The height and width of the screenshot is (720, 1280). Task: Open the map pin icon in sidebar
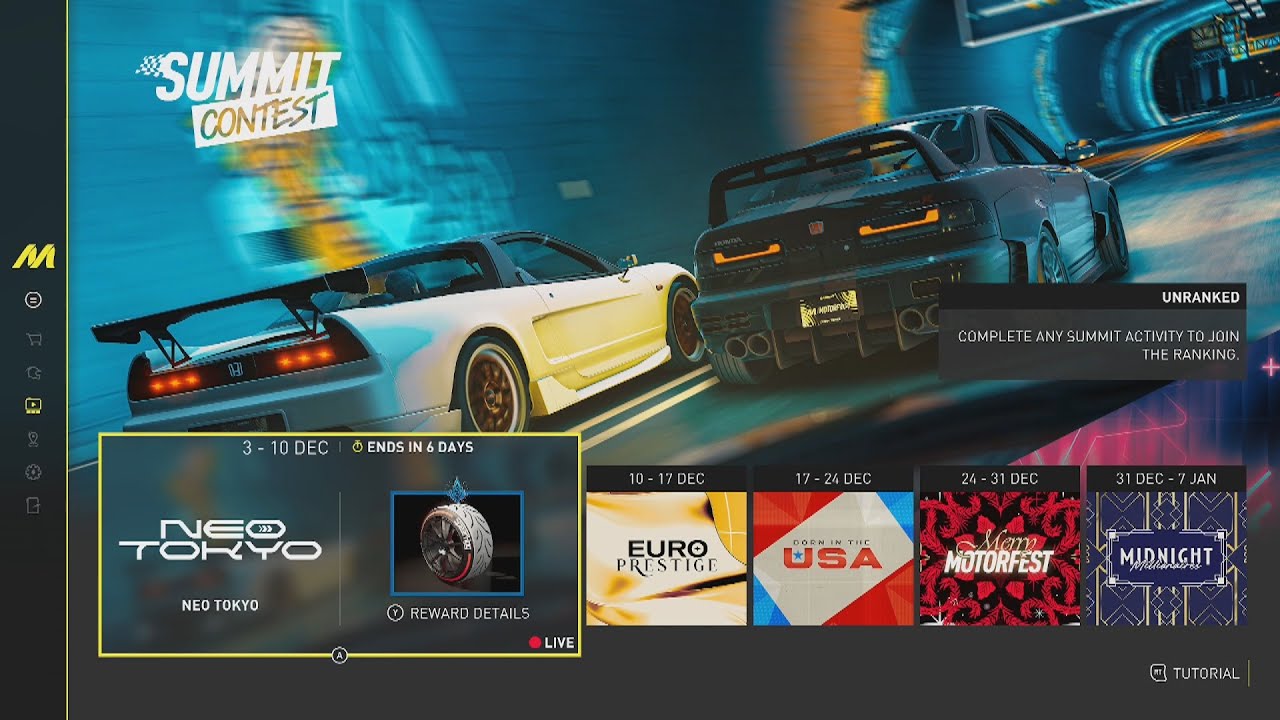point(33,439)
